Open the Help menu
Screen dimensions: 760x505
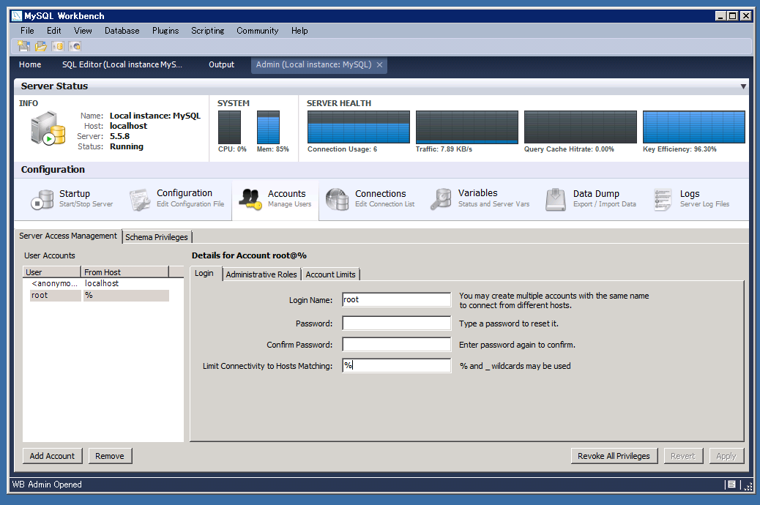click(x=300, y=31)
